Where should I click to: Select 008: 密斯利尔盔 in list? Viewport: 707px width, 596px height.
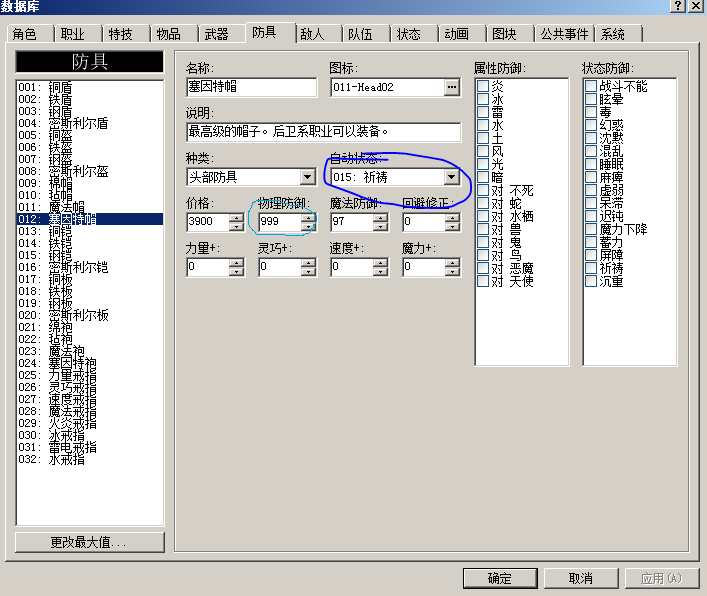click(90, 171)
